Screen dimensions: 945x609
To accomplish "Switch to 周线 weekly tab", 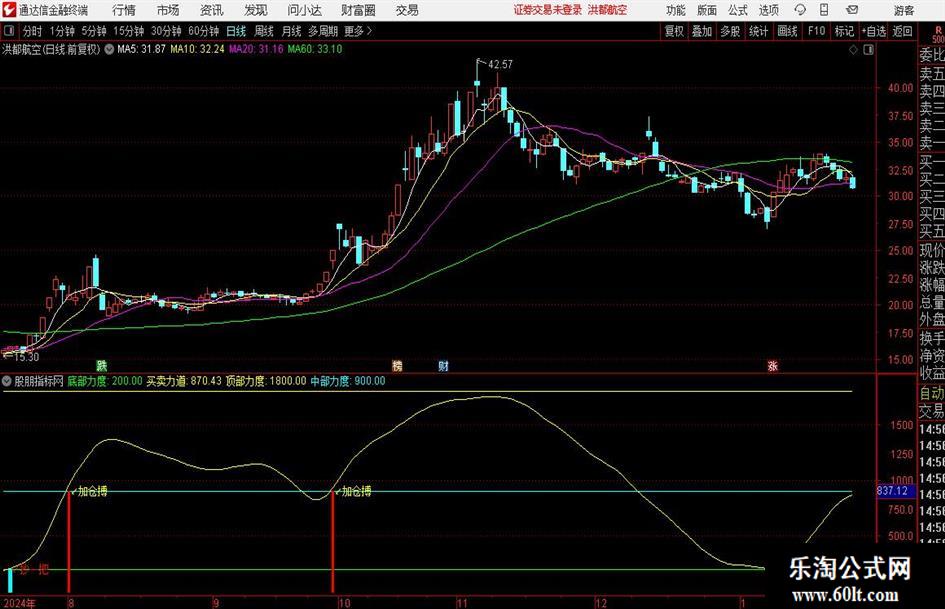I will (x=263, y=31).
